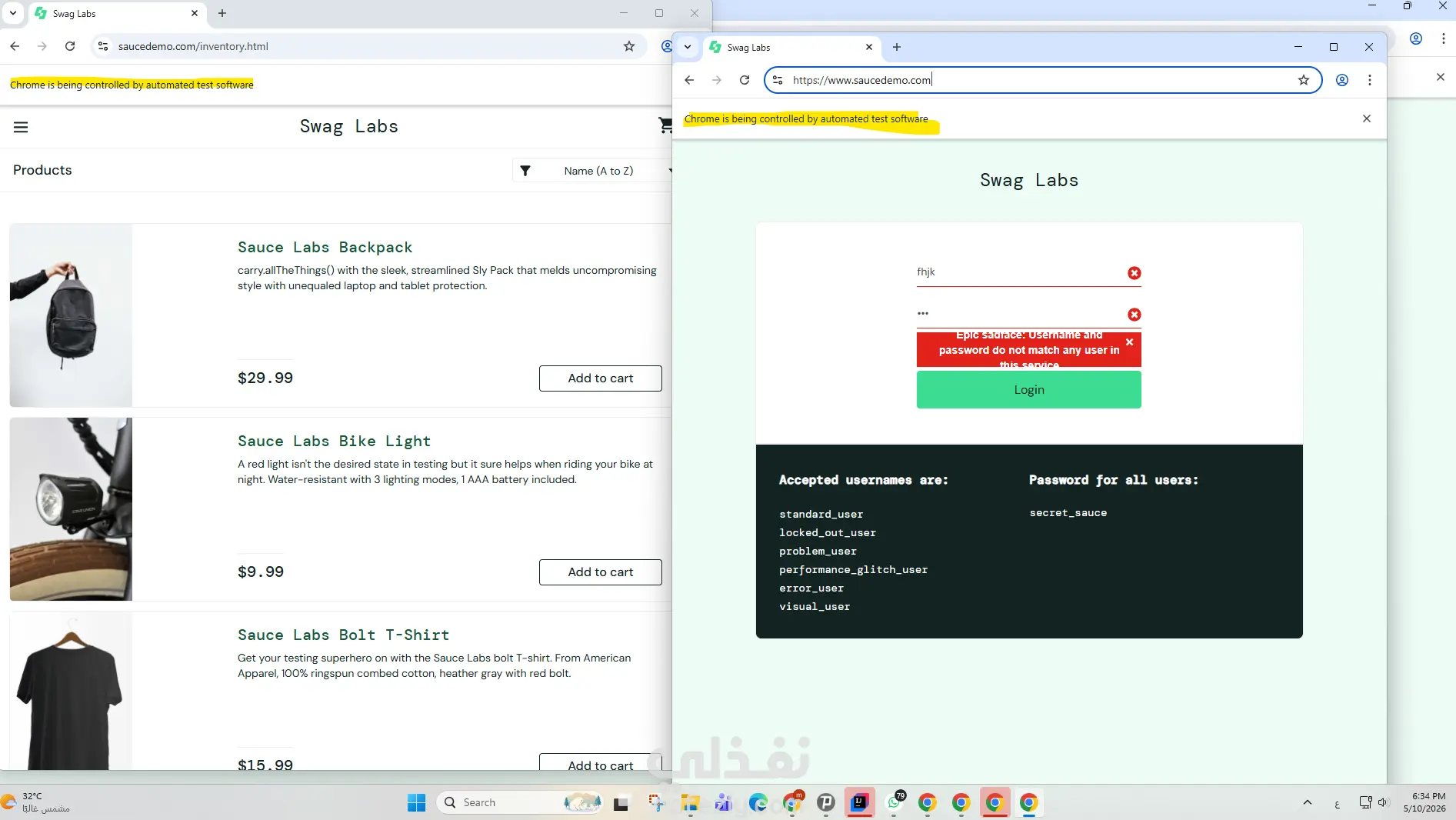Open the Chrome menu in the rightmost background window
Screen dimensions: 1456x820
pos(1444,38)
